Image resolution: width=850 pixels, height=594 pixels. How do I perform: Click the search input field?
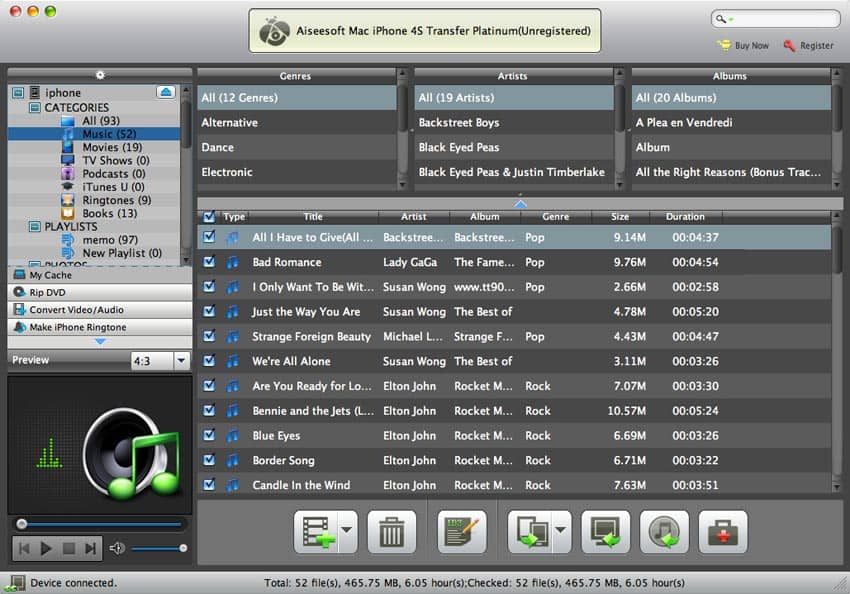(776, 19)
